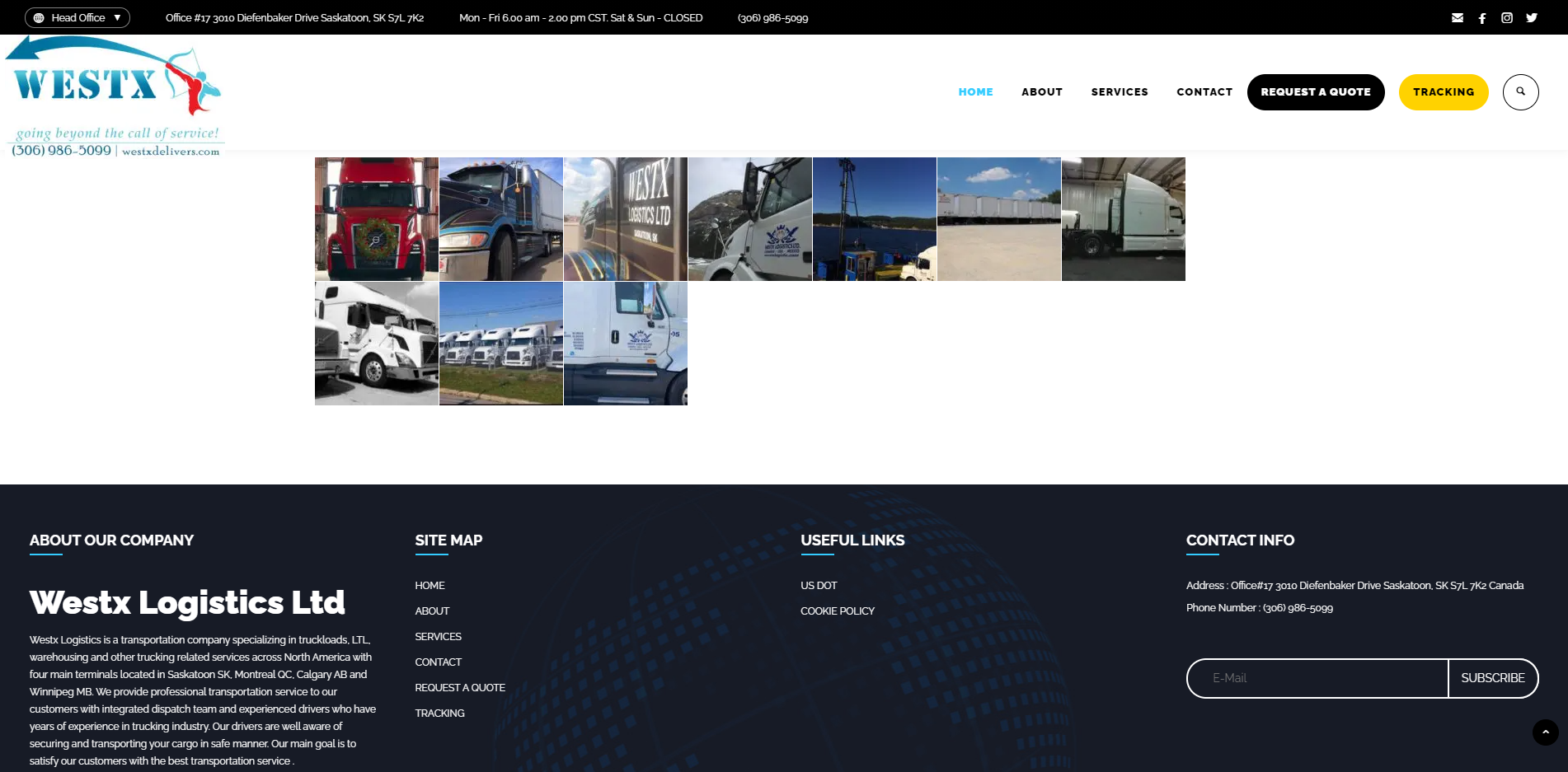This screenshot has height=772, width=1568.
Task: Open the white cab with mirror photo
Action: coord(750,219)
